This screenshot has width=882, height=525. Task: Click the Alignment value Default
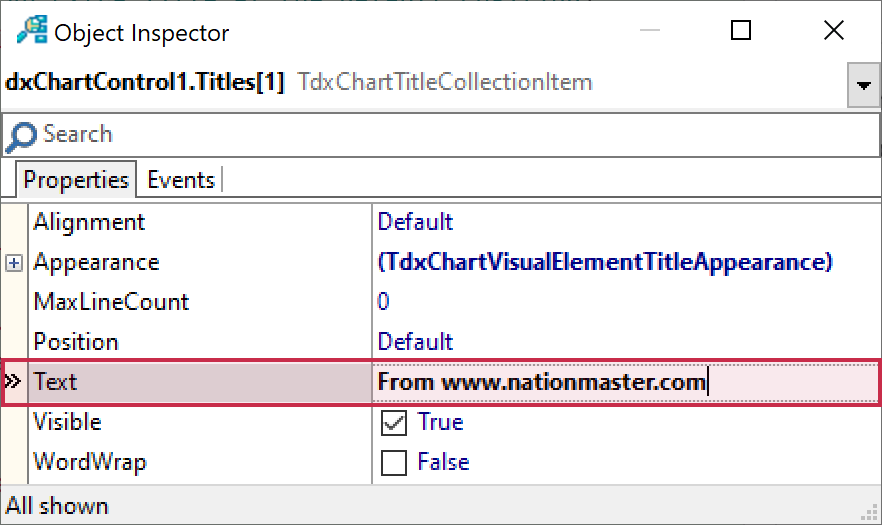pyautogui.click(x=415, y=222)
